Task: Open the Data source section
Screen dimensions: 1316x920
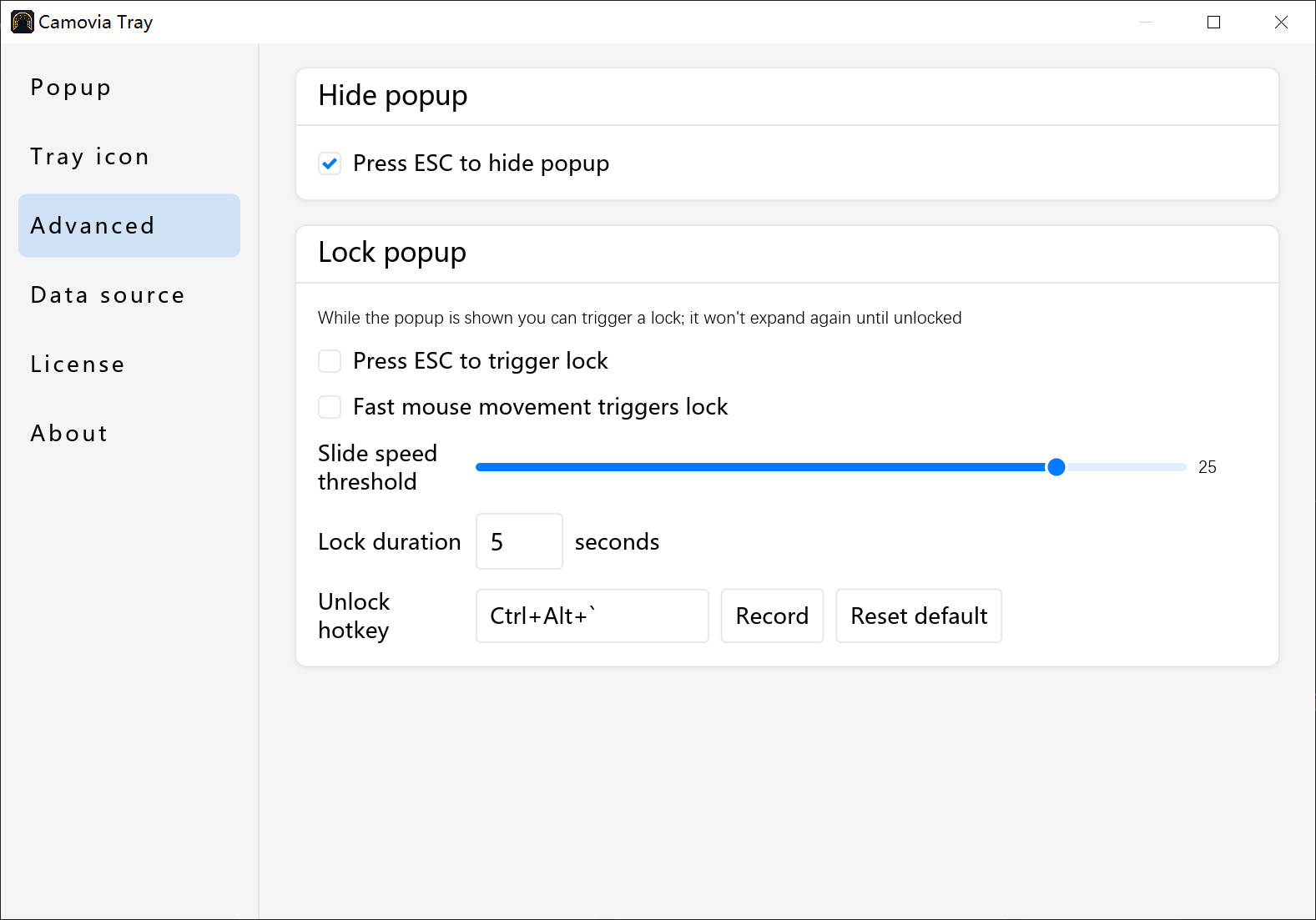Action: coord(129,295)
